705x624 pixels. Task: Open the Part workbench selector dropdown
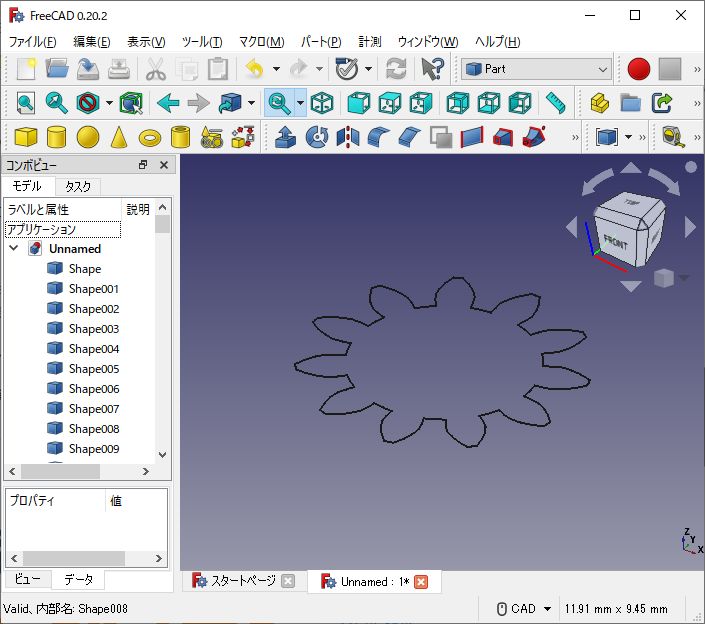536,69
